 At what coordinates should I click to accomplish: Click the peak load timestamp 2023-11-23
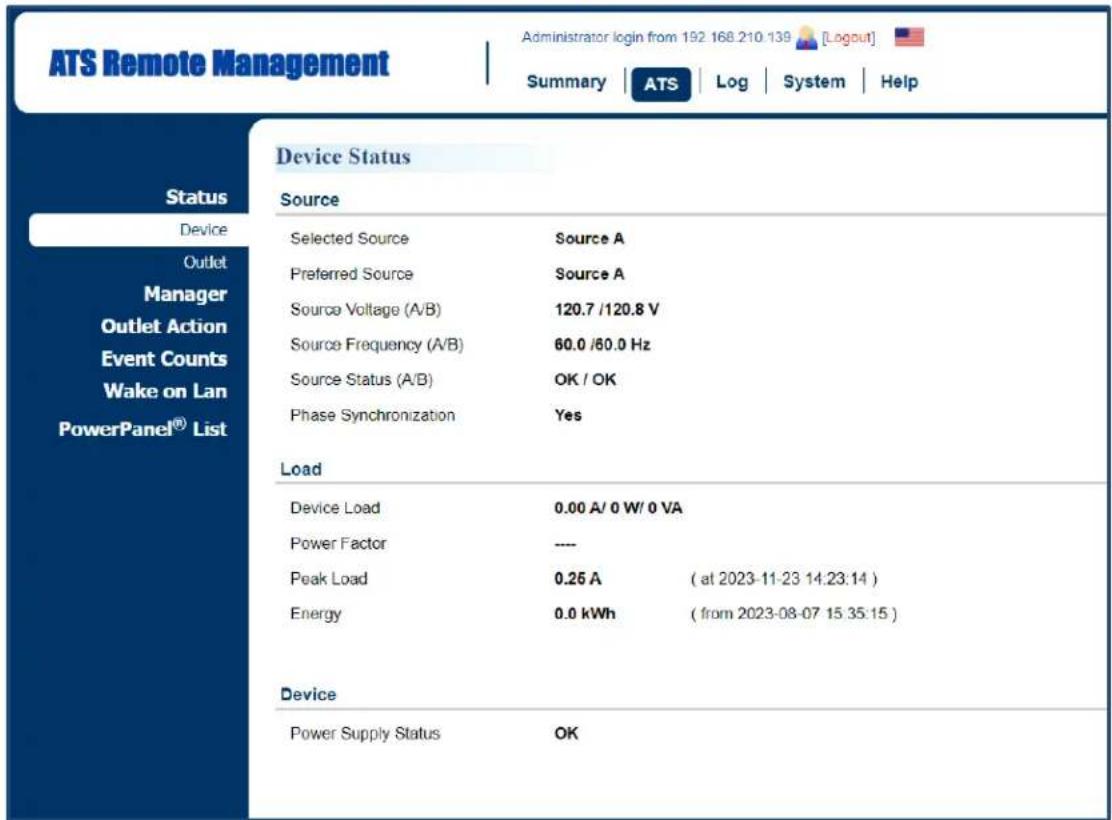[x=784, y=579]
